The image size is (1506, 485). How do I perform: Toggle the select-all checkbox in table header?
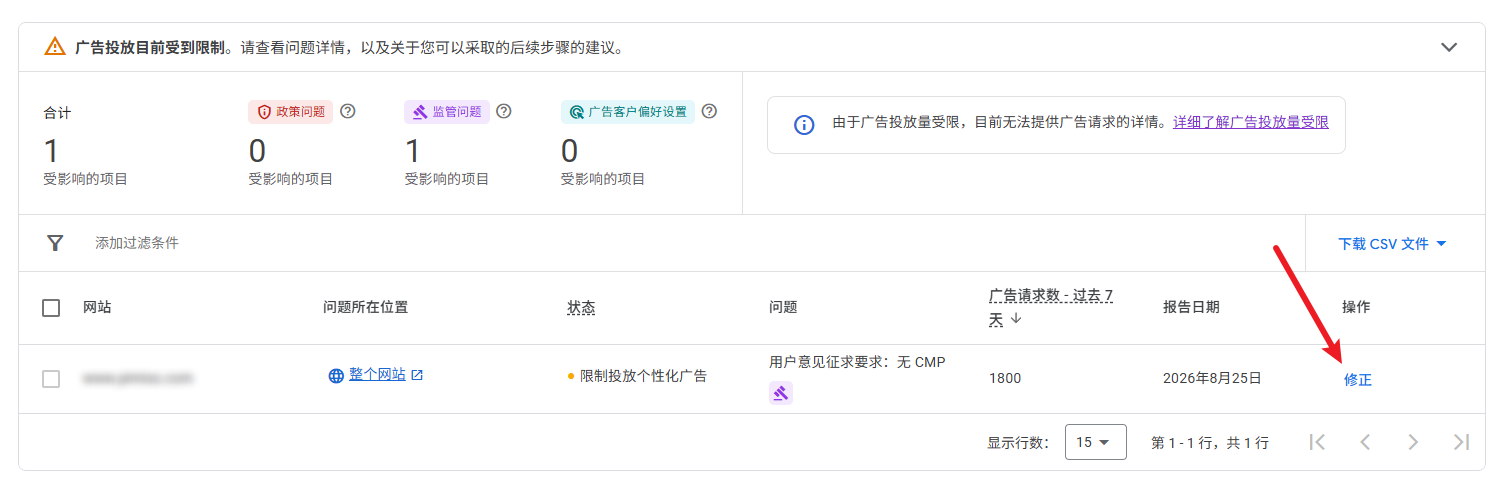pyautogui.click(x=51, y=308)
